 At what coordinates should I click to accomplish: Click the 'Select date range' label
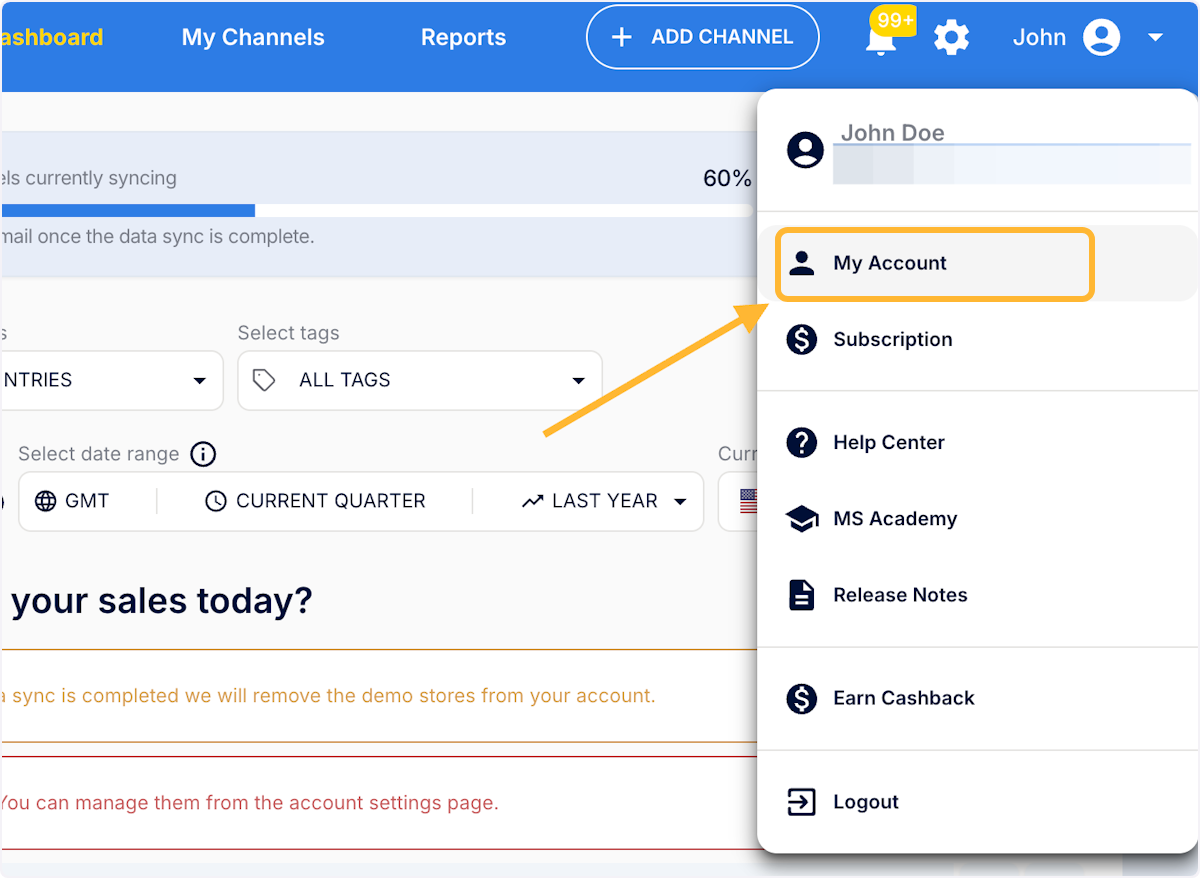pos(99,454)
